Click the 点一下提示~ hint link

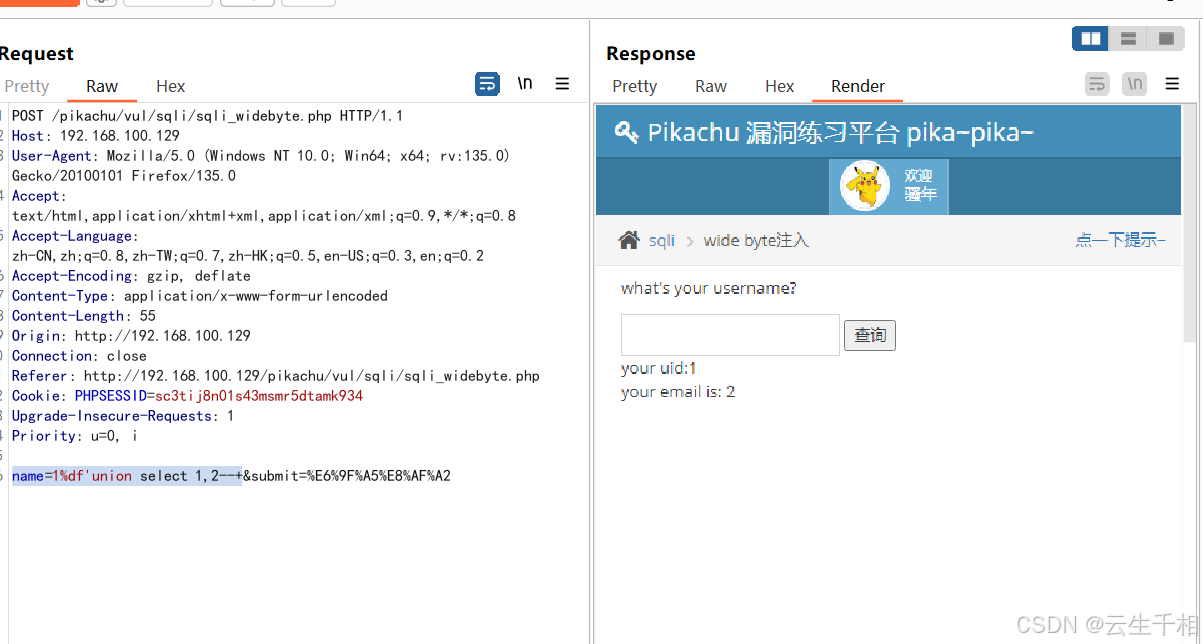[x=1120, y=240]
